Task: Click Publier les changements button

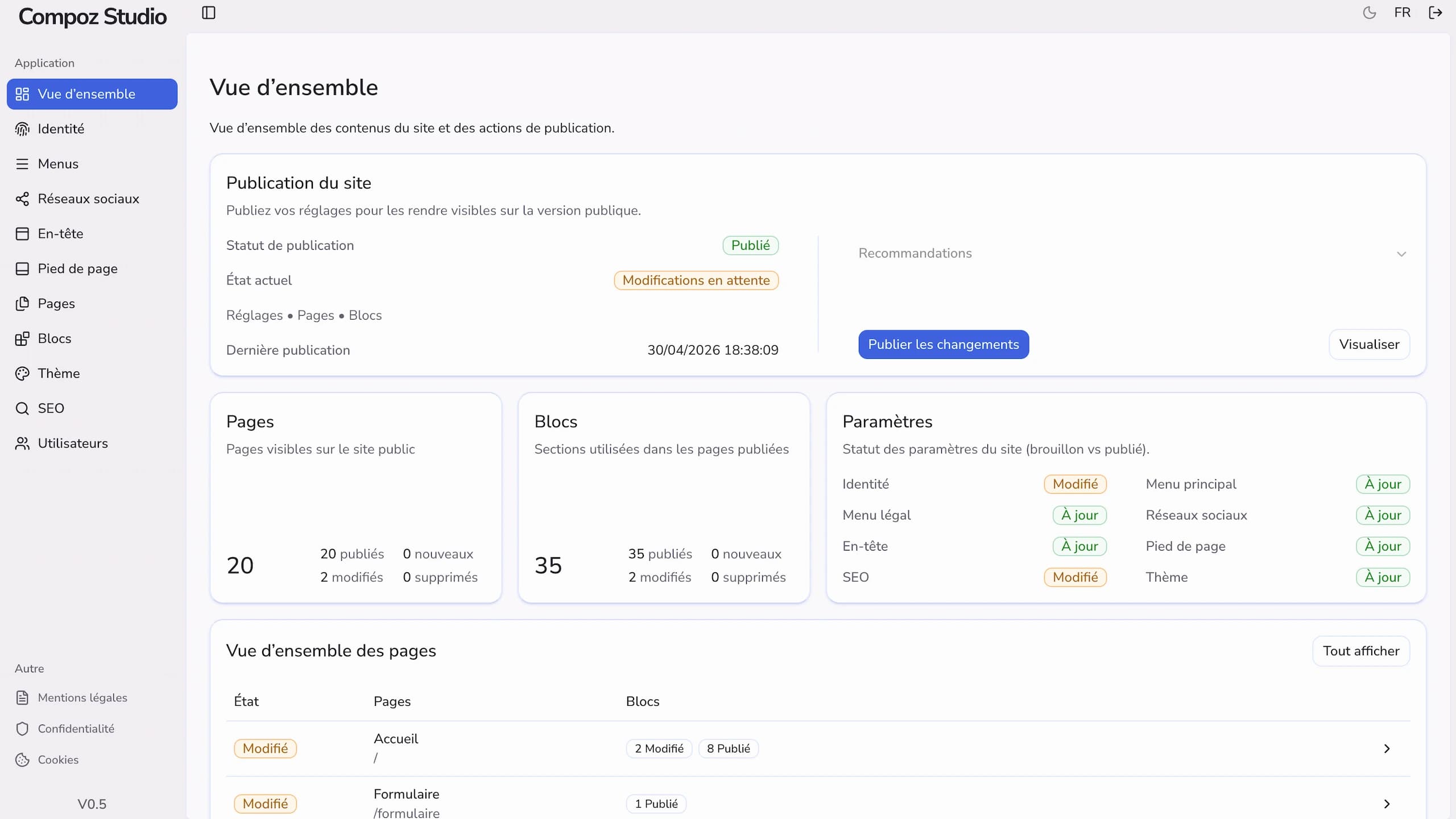Action: pyautogui.click(x=944, y=344)
